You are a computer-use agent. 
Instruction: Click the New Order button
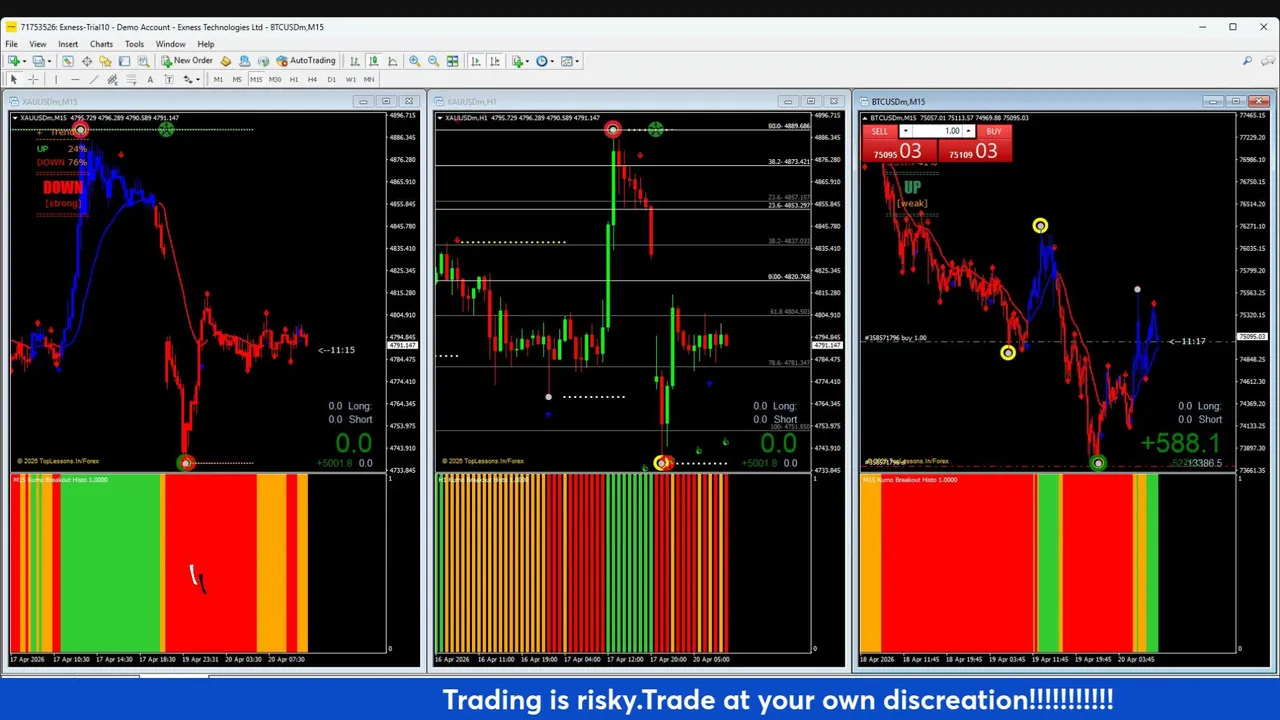187,61
